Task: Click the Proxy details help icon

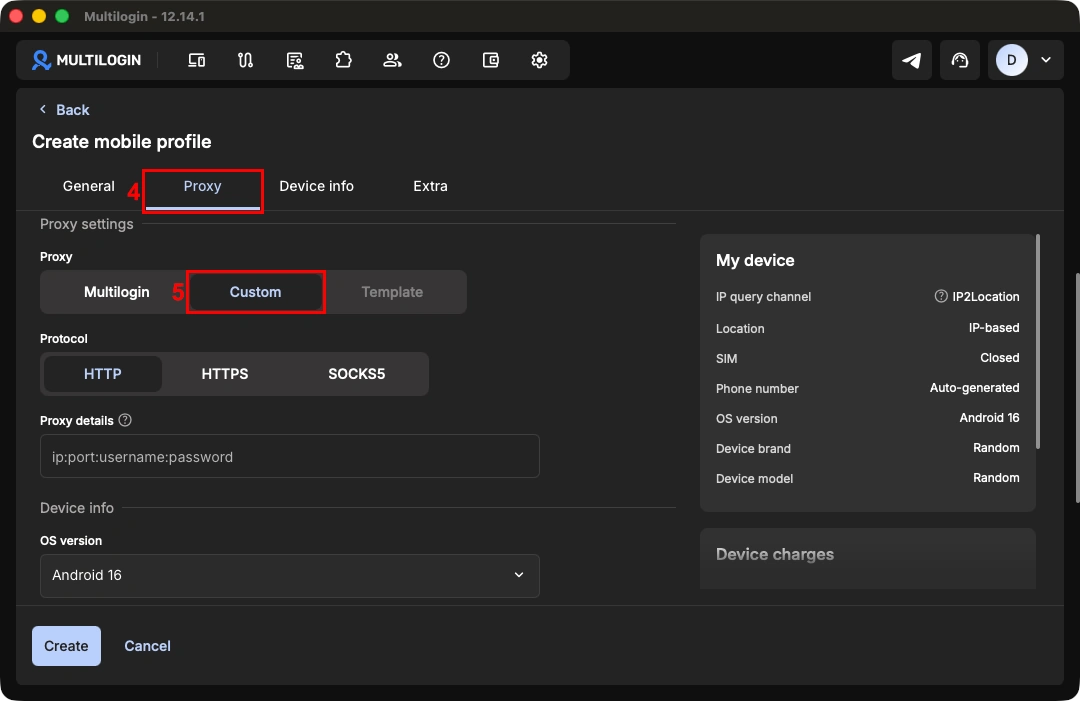Action: click(125, 420)
